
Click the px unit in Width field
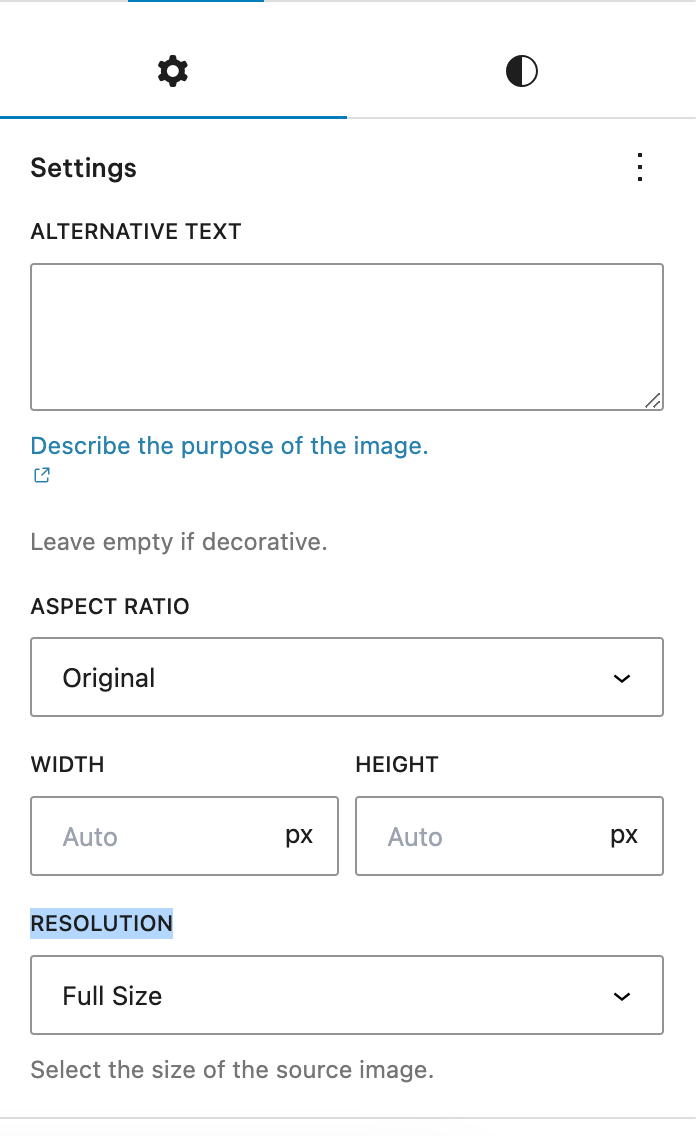tap(299, 836)
